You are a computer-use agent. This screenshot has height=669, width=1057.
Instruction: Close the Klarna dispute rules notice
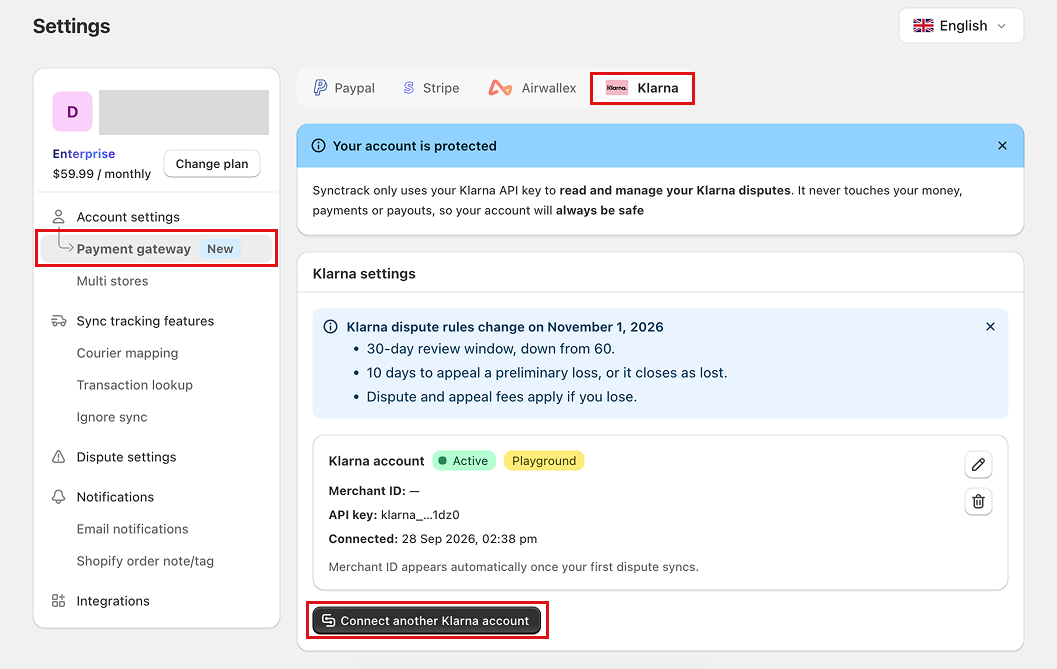click(x=990, y=326)
